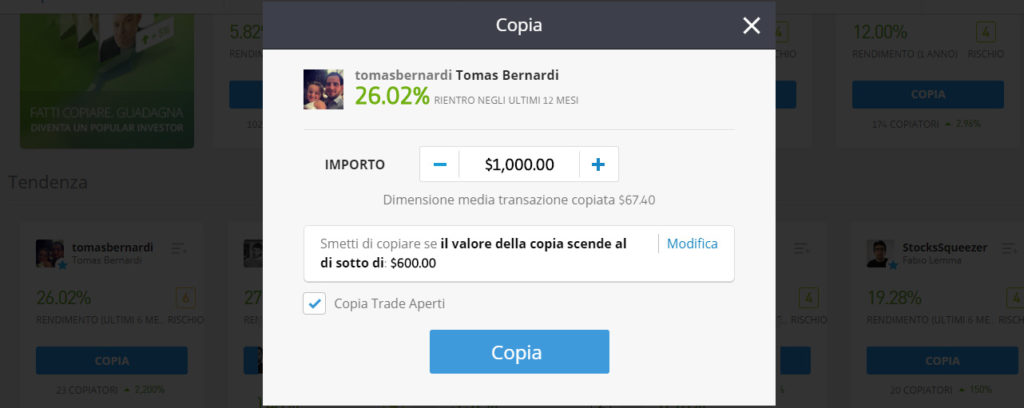Screen dimensions: 1024x408
Task: Click the $1,000.00 amount field
Action: pos(519,165)
